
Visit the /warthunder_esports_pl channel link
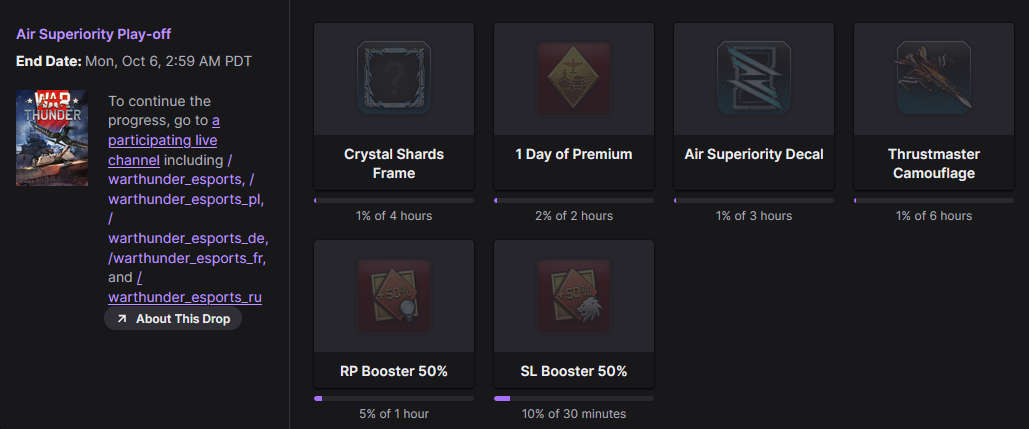(x=185, y=200)
